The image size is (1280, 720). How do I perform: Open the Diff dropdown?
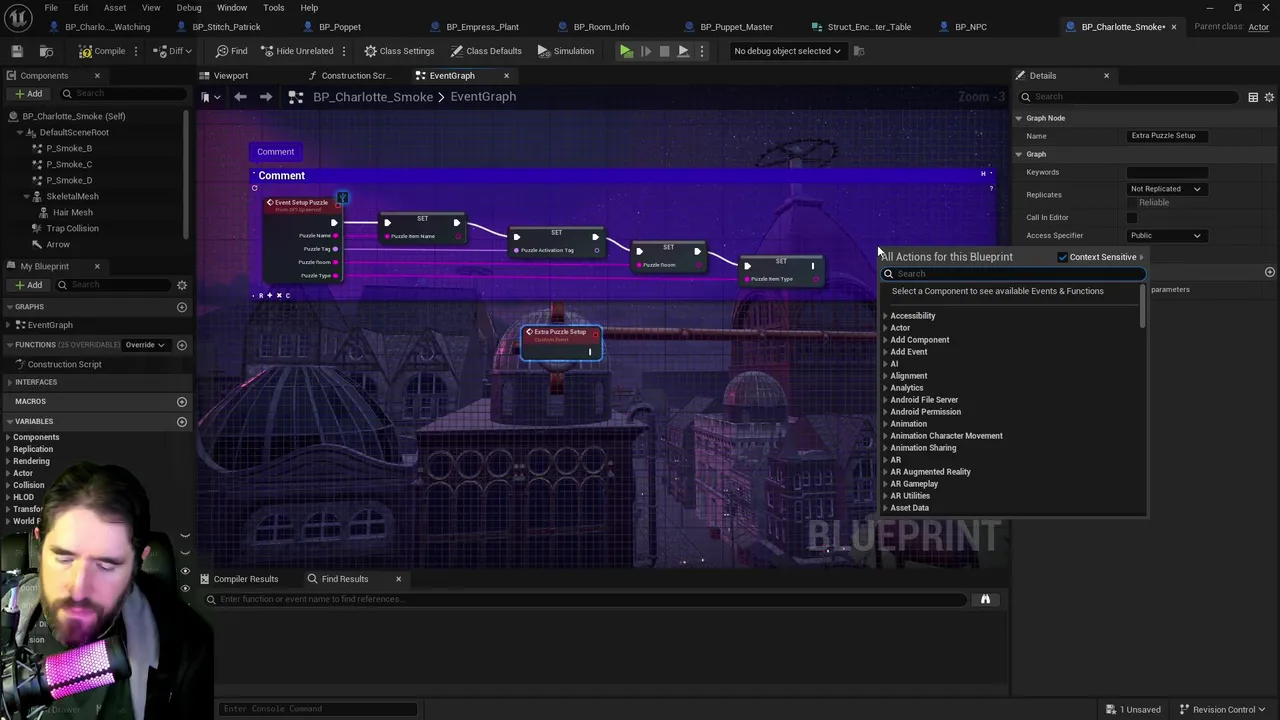(174, 51)
